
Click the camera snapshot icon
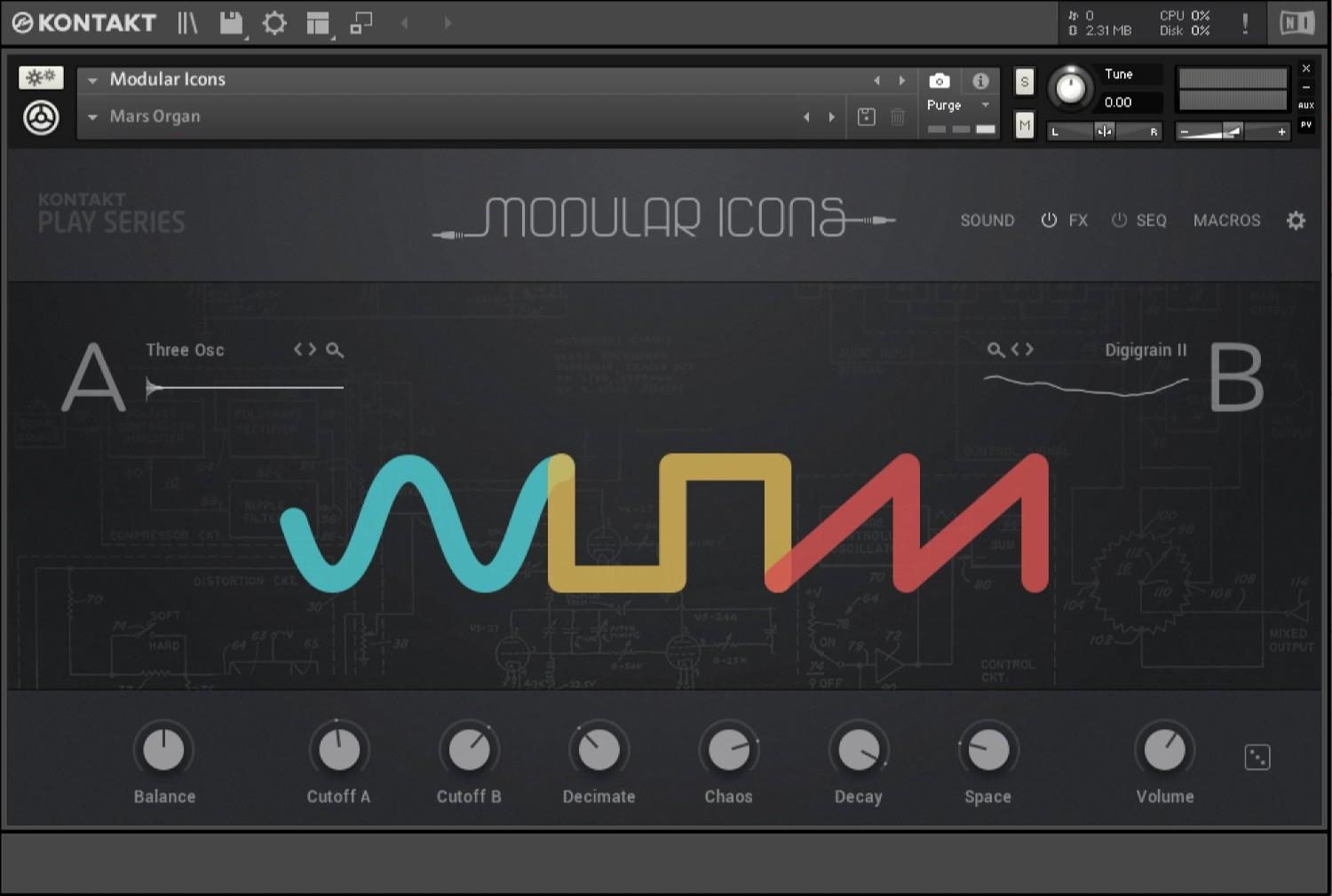tap(939, 81)
